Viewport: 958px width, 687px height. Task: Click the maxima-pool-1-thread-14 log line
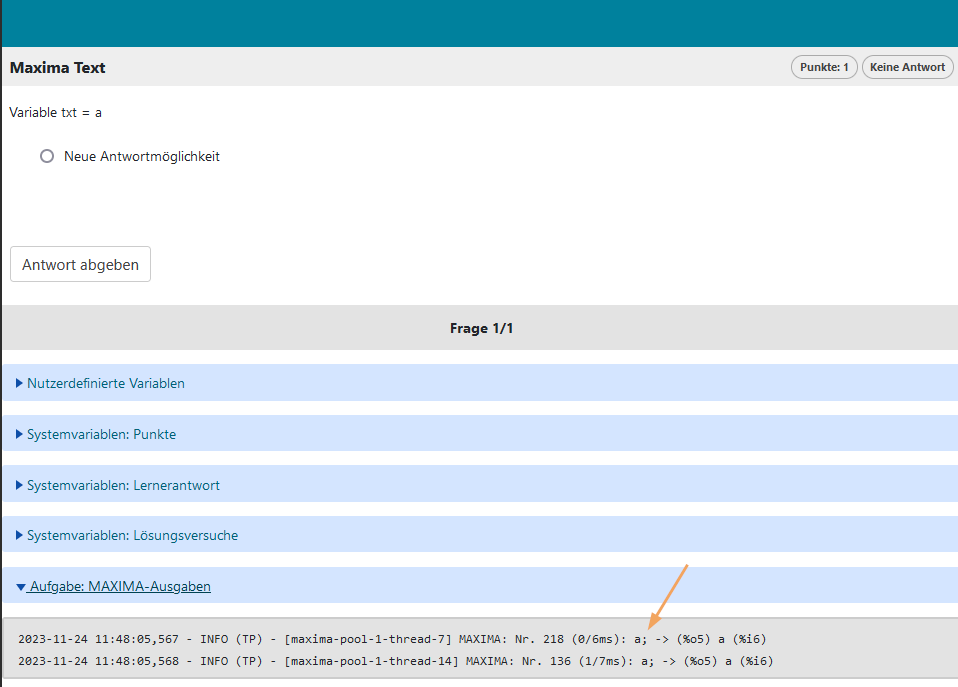point(395,661)
